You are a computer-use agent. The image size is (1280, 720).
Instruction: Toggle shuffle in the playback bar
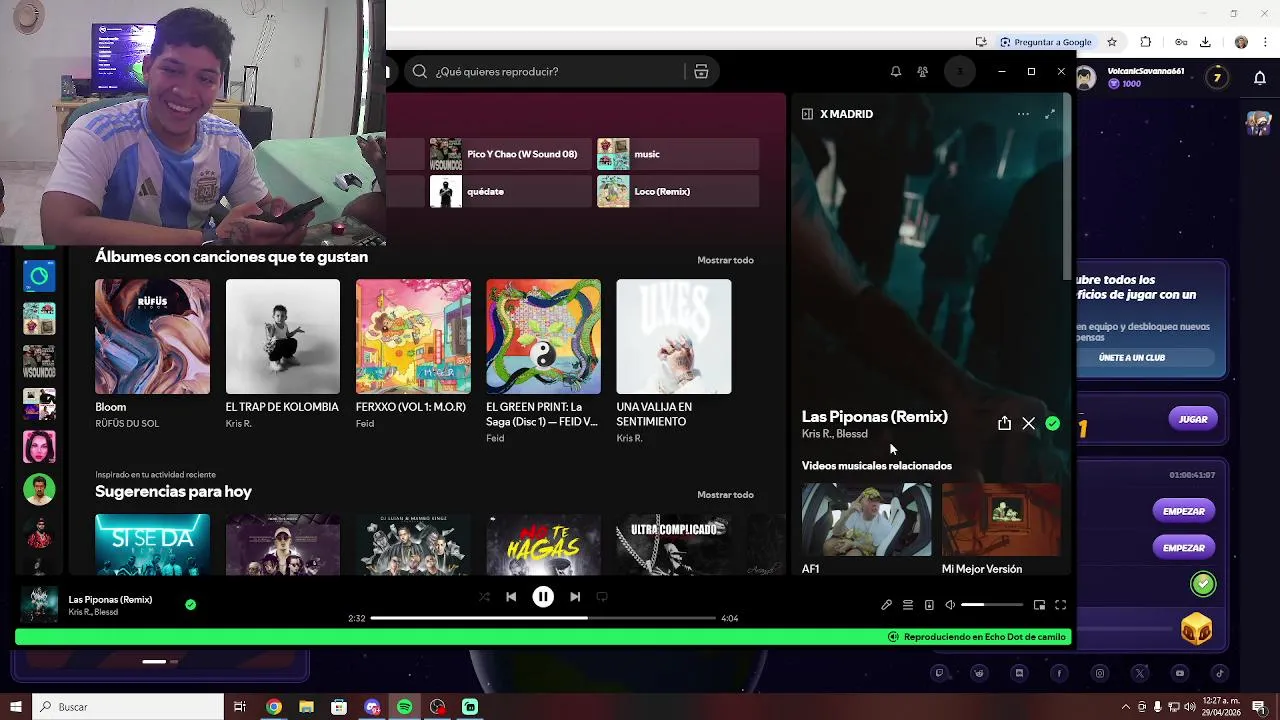click(x=484, y=596)
